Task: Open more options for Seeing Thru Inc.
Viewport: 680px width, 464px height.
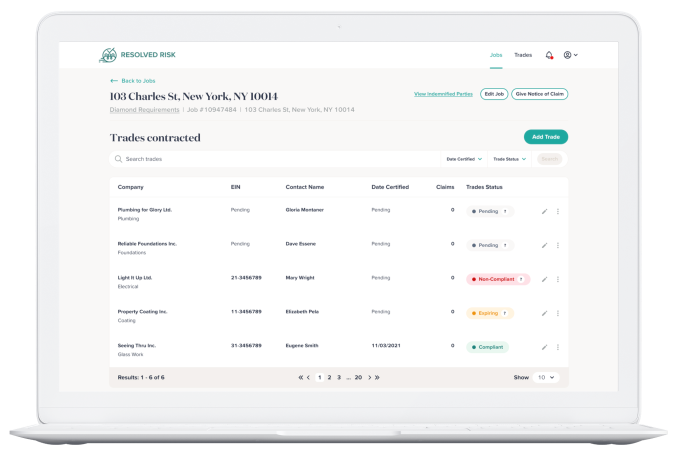Action: (558, 347)
